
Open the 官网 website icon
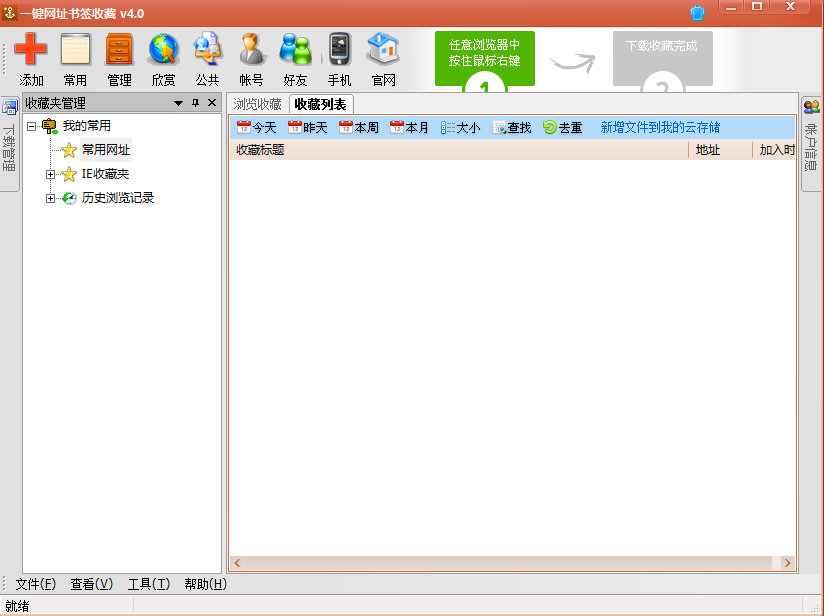383,50
